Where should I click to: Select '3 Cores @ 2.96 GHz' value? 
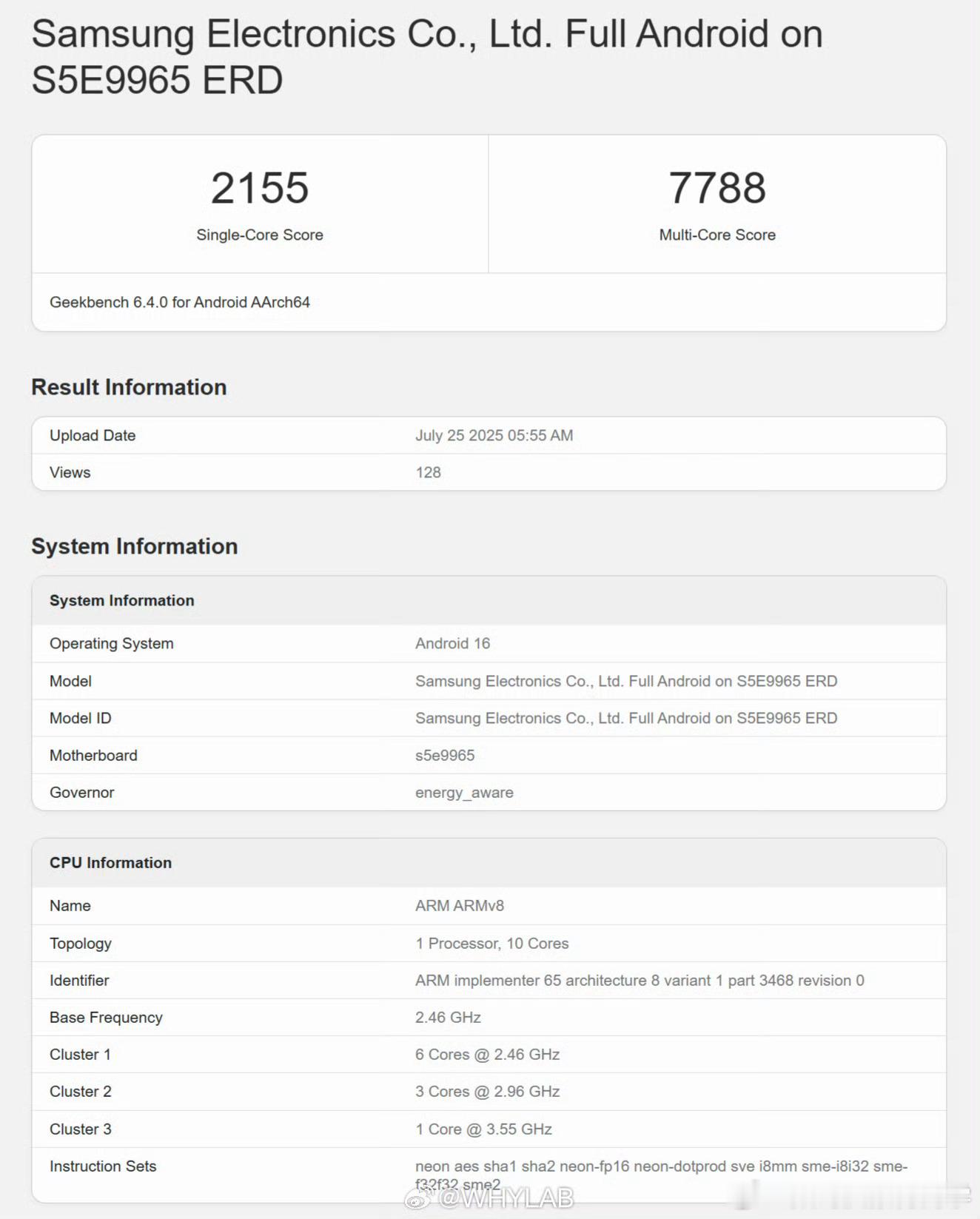tap(487, 1091)
